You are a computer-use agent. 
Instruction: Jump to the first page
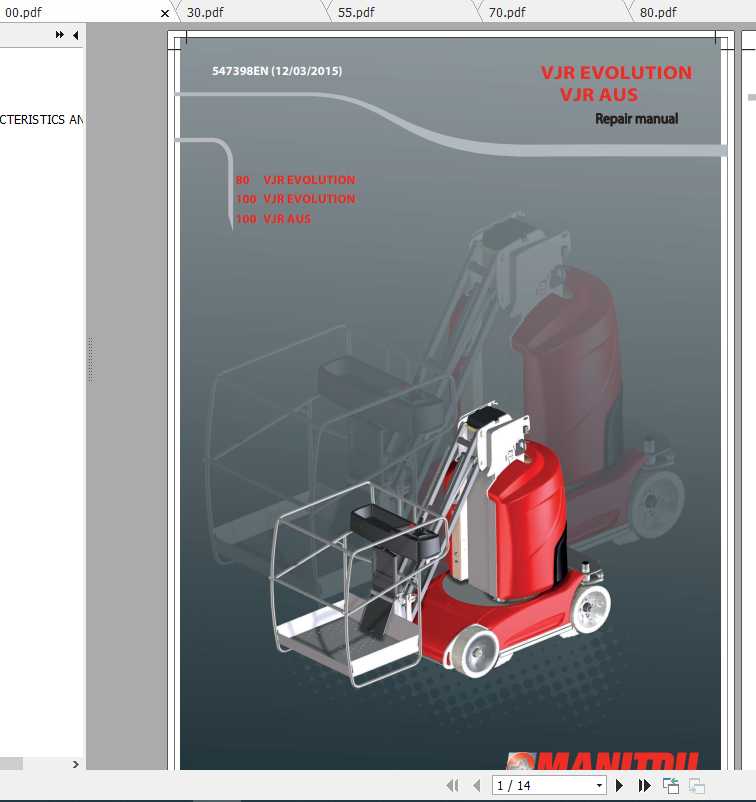click(x=452, y=786)
